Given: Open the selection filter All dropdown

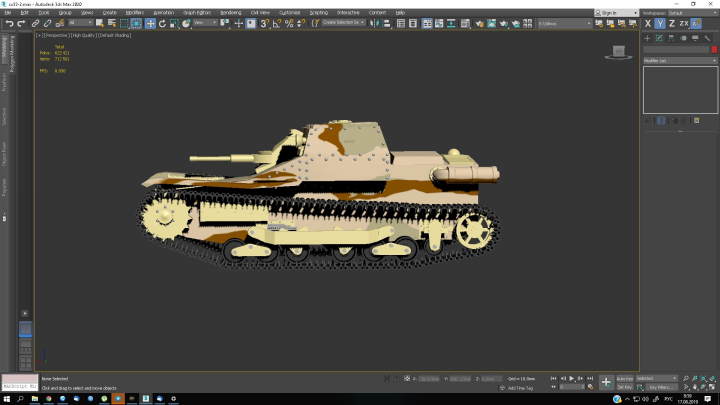Looking at the screenshot, I should (81, 22).
